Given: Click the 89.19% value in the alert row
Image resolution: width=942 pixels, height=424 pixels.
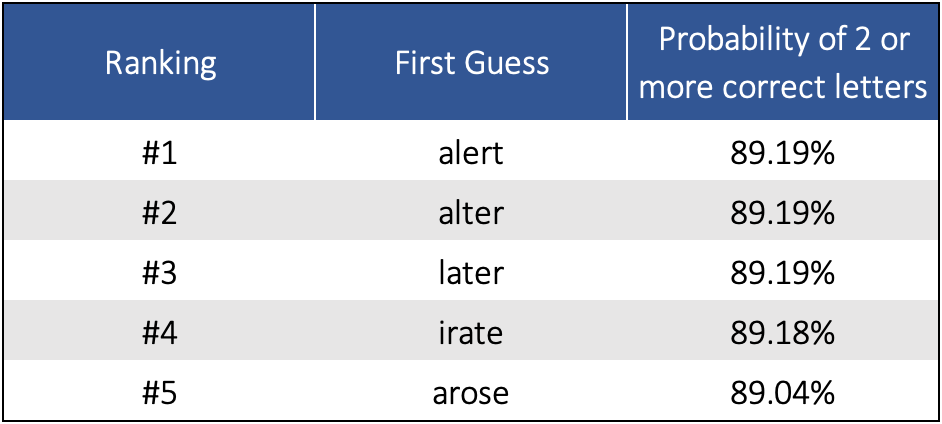Looking at the screenshot, I should (783, 156).
